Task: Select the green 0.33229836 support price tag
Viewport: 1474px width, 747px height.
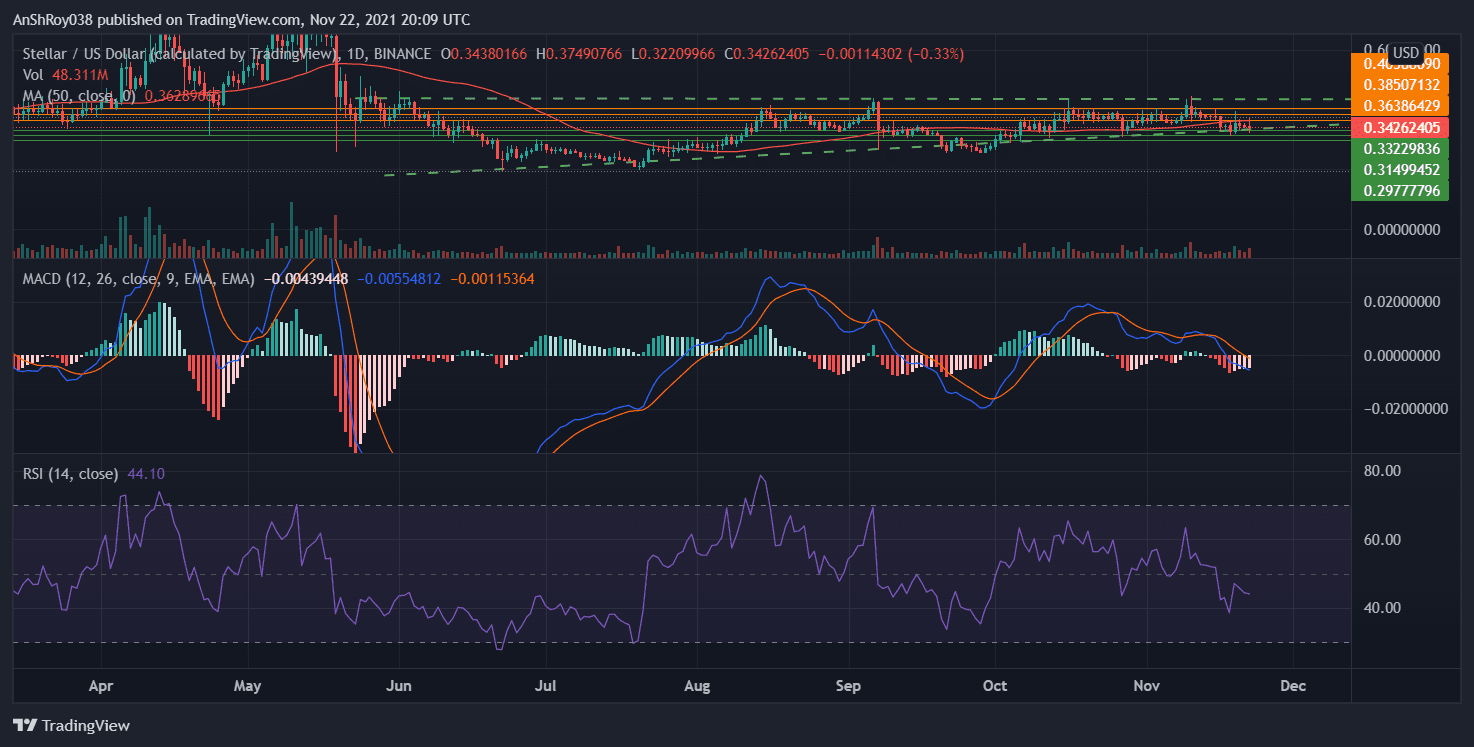Action: pyautogui.click(x=1404, y=148)
